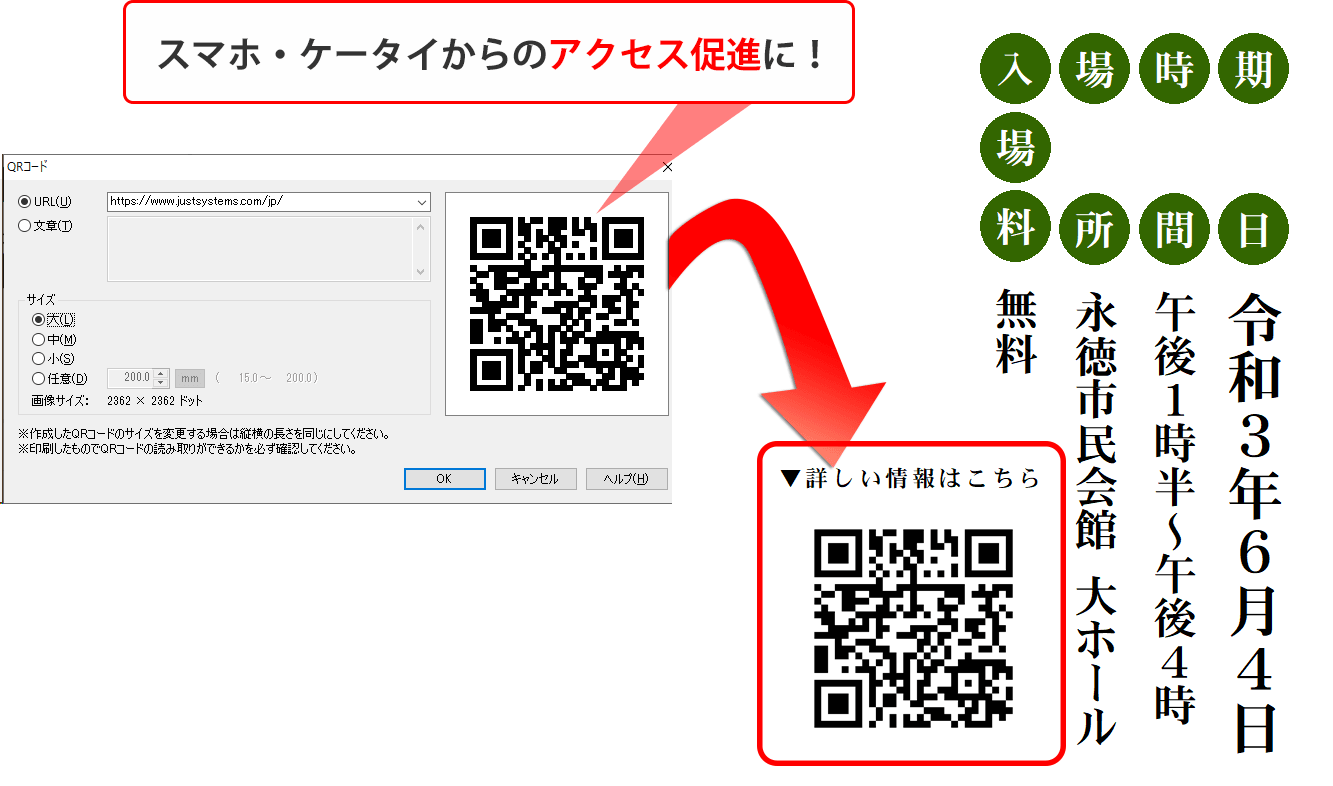Screen dimensions: 1333x786
Task: Select the URL(U) radio button
Action: (25, 202)
